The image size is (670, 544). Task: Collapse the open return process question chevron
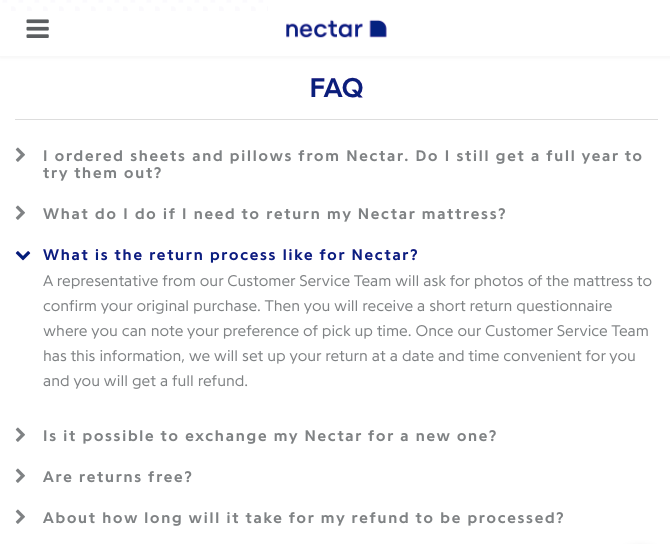22,255
